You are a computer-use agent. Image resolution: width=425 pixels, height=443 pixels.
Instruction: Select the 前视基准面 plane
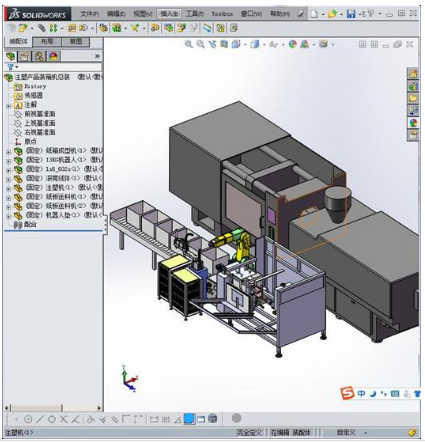(x=40, y=114)
